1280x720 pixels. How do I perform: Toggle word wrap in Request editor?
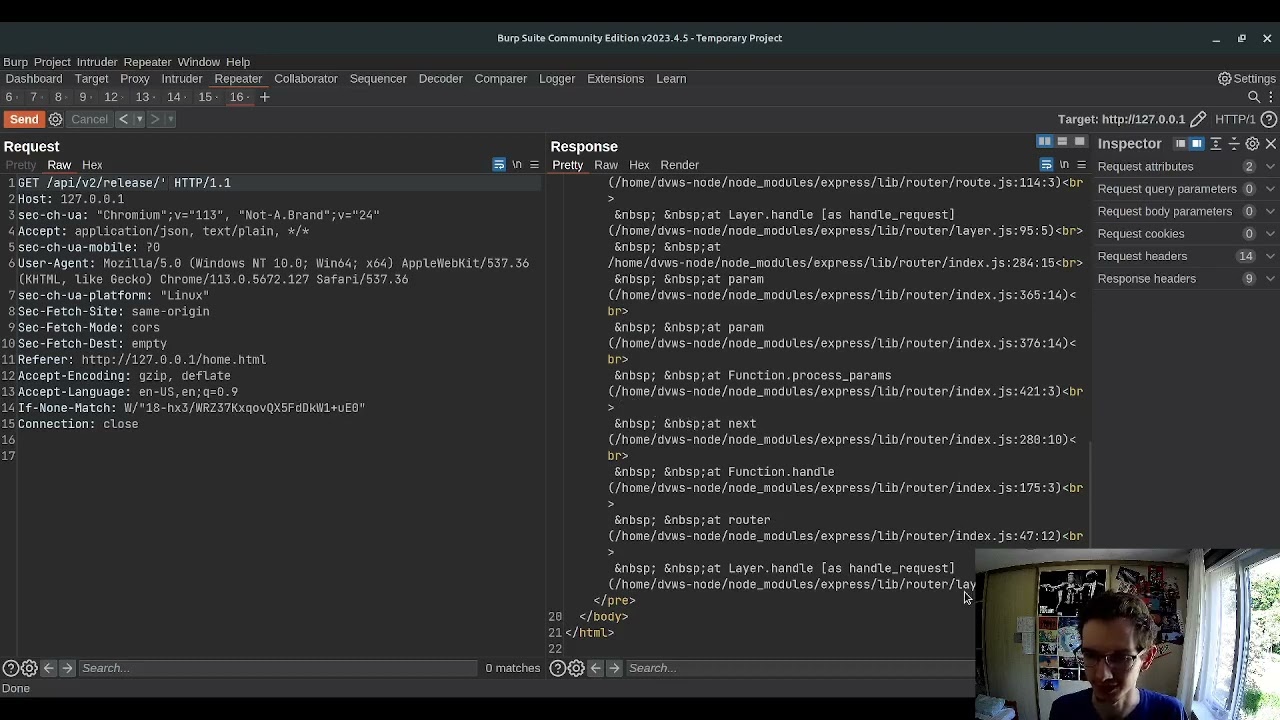[x=499, y=165]
